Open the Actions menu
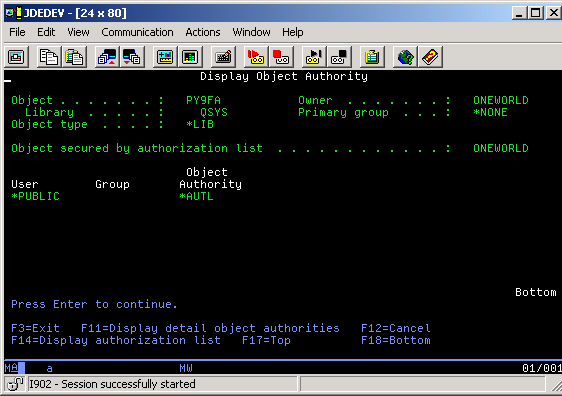The image size is (562, 396). (203, 32)
